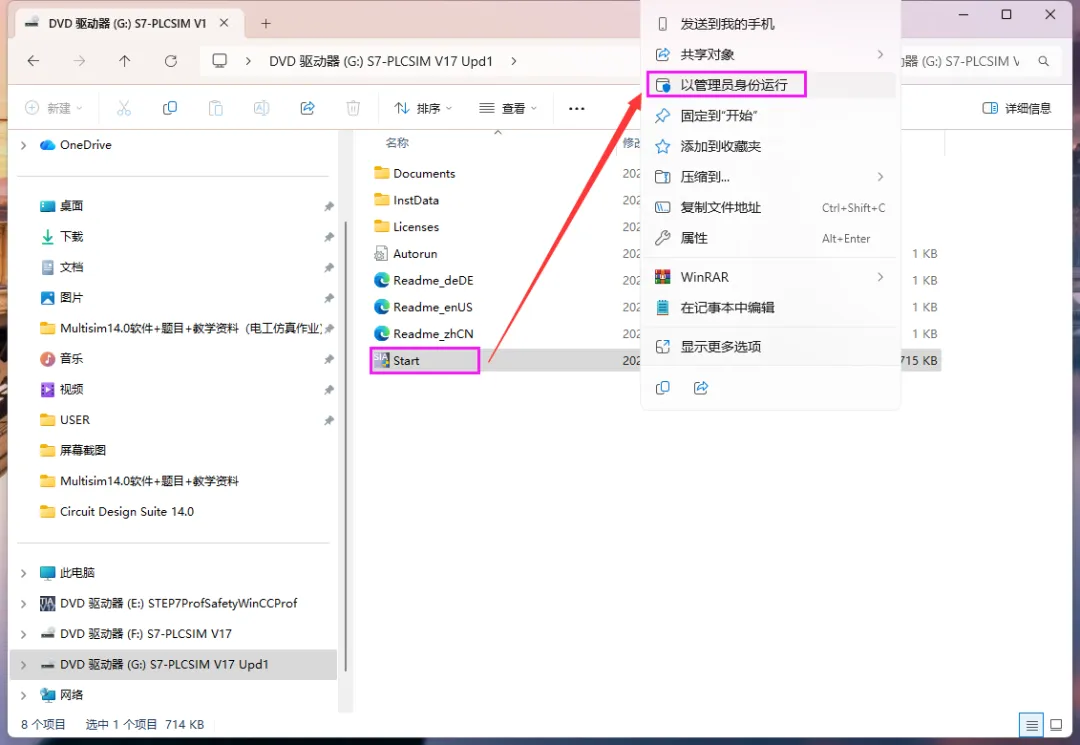Expand DVD drive (F:) S7-PLCSIM V17 node
The width and height of the screenshot is (1080, 745).
23,634
